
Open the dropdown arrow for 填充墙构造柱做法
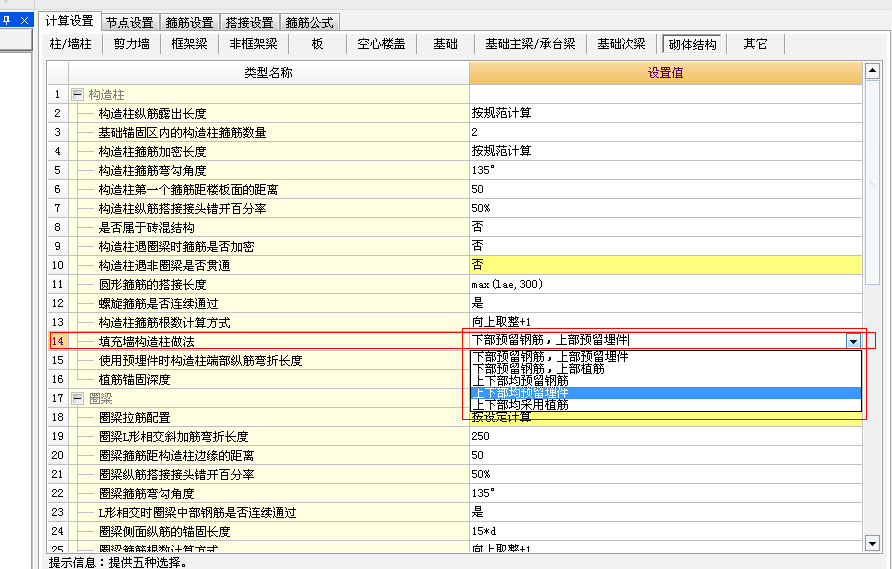point(853,341)
